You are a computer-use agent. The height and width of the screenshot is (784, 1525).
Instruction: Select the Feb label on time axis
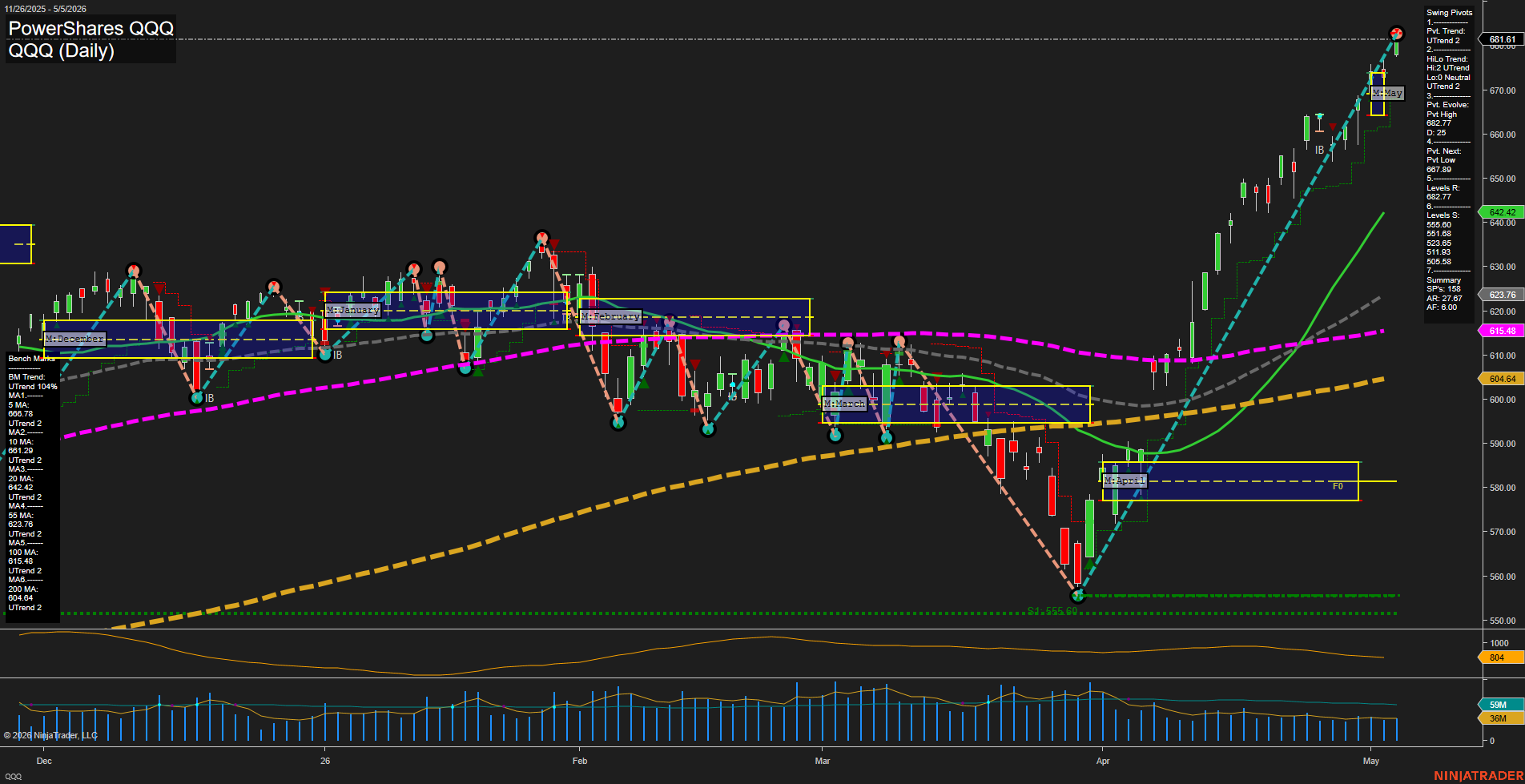click(580, 761)
